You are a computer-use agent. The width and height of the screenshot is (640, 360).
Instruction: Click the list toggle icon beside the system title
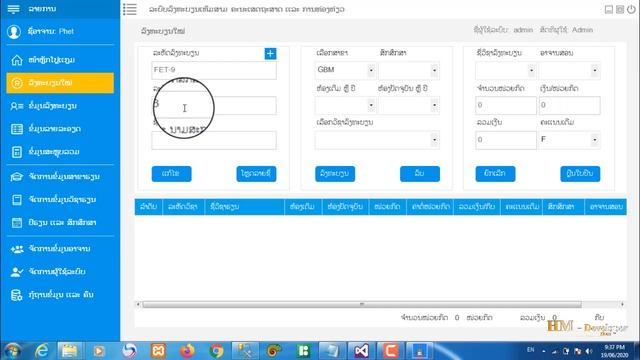pyautogui.click(x=130, y=9)
